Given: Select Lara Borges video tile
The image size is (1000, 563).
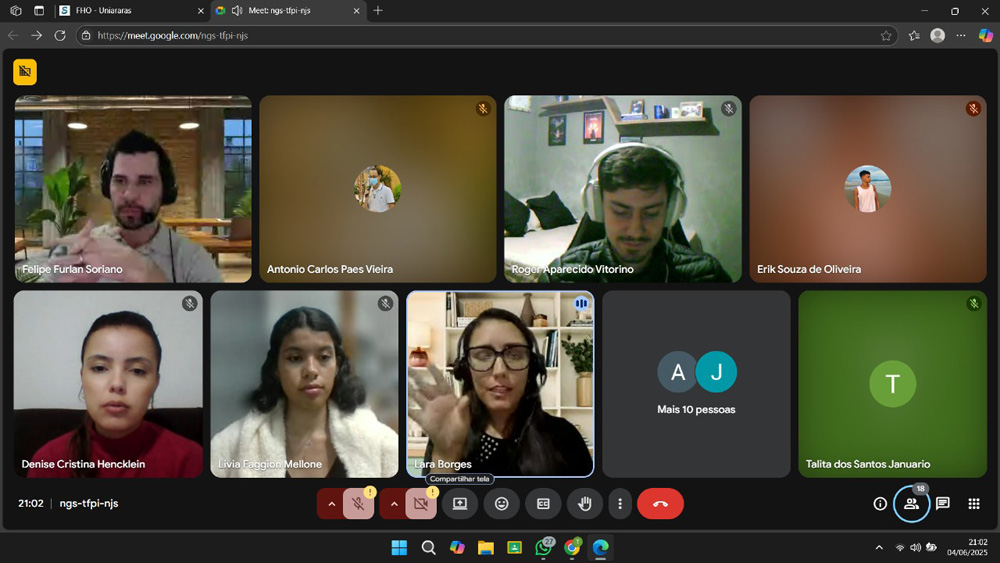Looking at the screenshot, I should (500, 384).
